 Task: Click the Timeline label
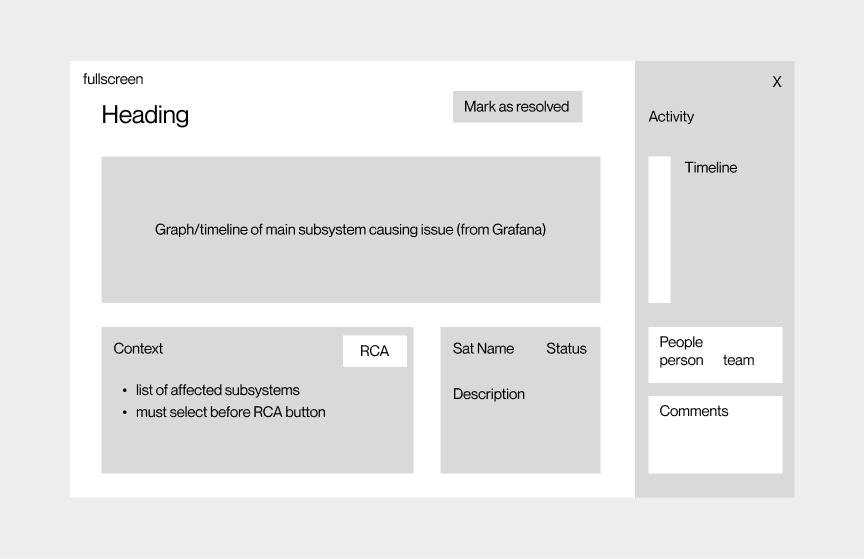pos(710,168)
